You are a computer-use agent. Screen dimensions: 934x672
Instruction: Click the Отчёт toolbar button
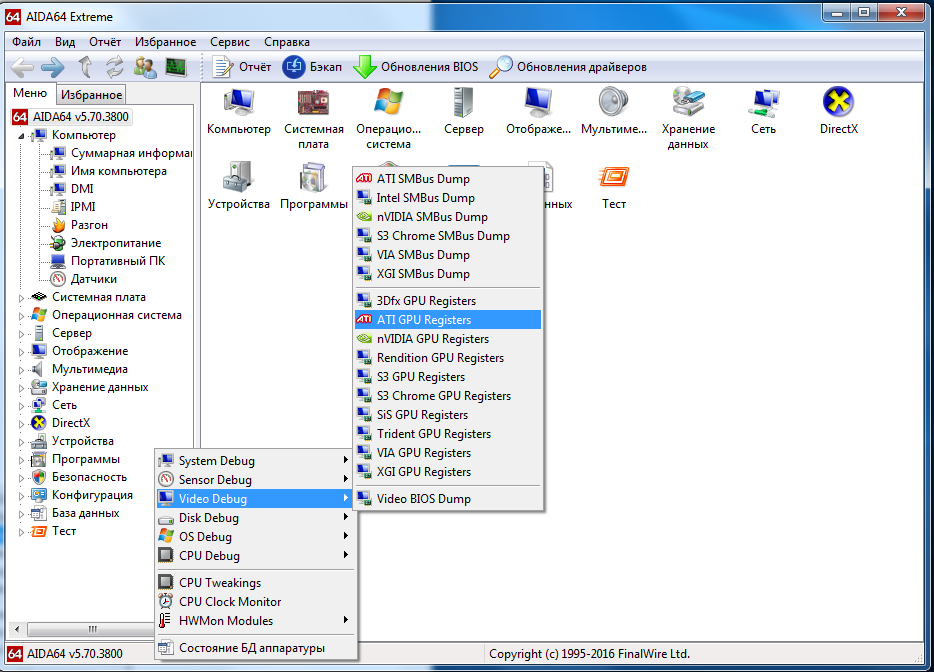[242, 67]
